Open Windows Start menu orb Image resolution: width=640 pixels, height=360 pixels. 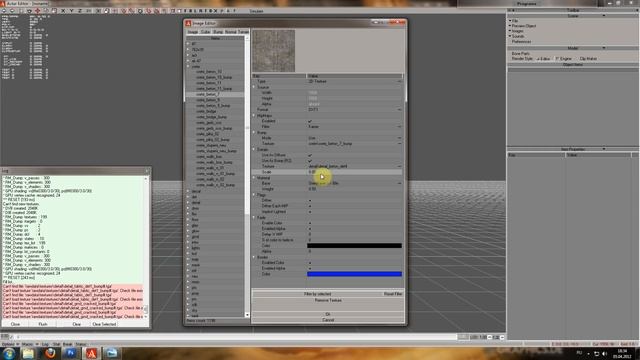click(x=9, y=353)
